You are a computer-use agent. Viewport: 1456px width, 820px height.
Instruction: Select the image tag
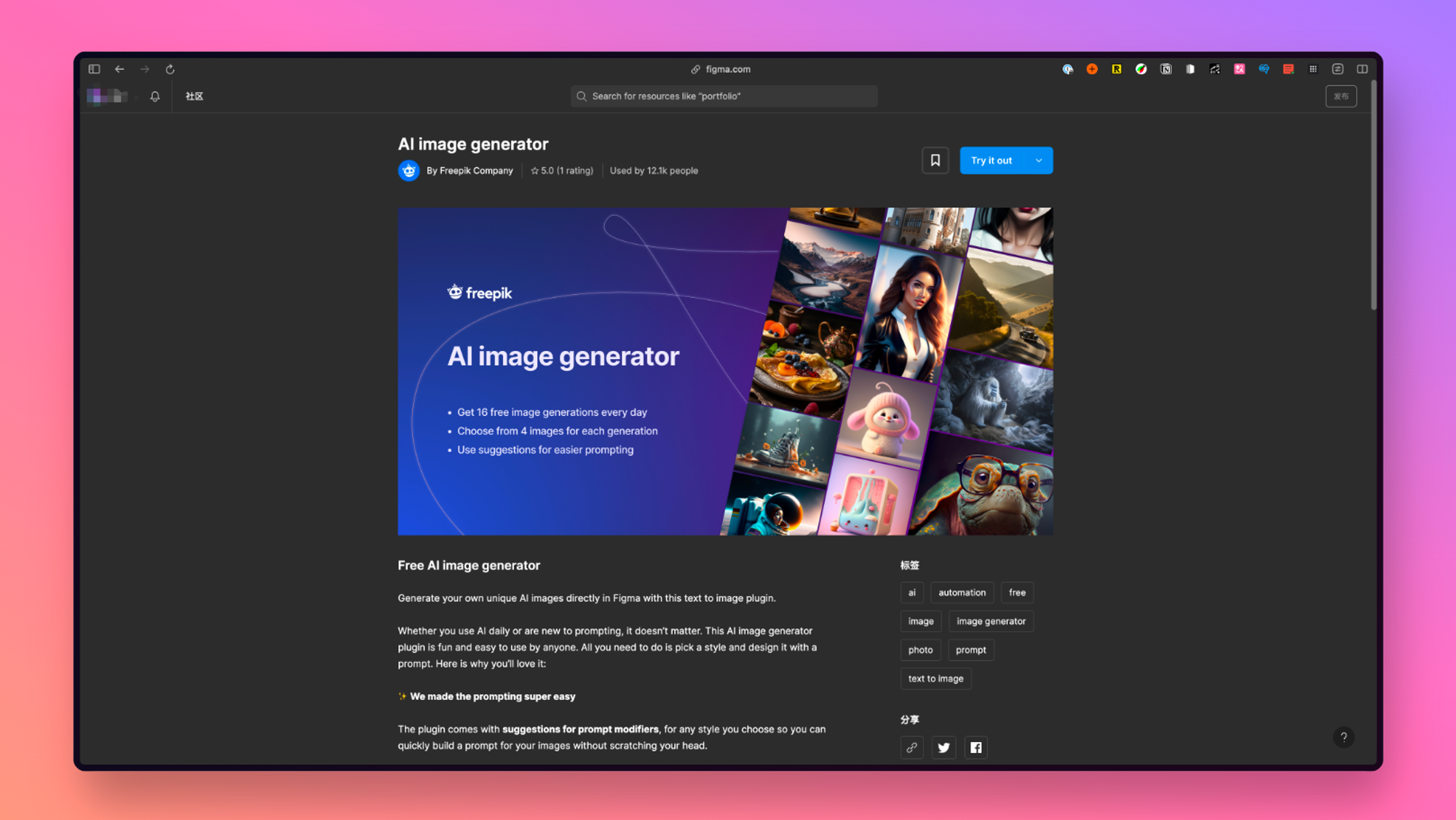coord(921,621)
